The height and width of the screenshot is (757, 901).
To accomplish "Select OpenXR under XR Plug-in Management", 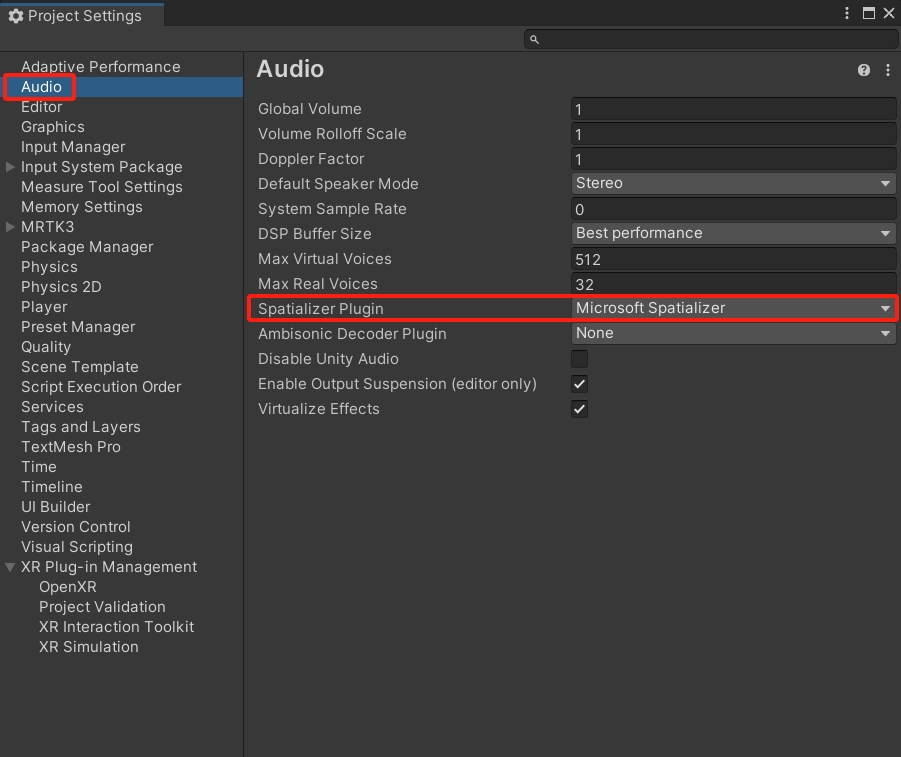I will coord(67,587).
